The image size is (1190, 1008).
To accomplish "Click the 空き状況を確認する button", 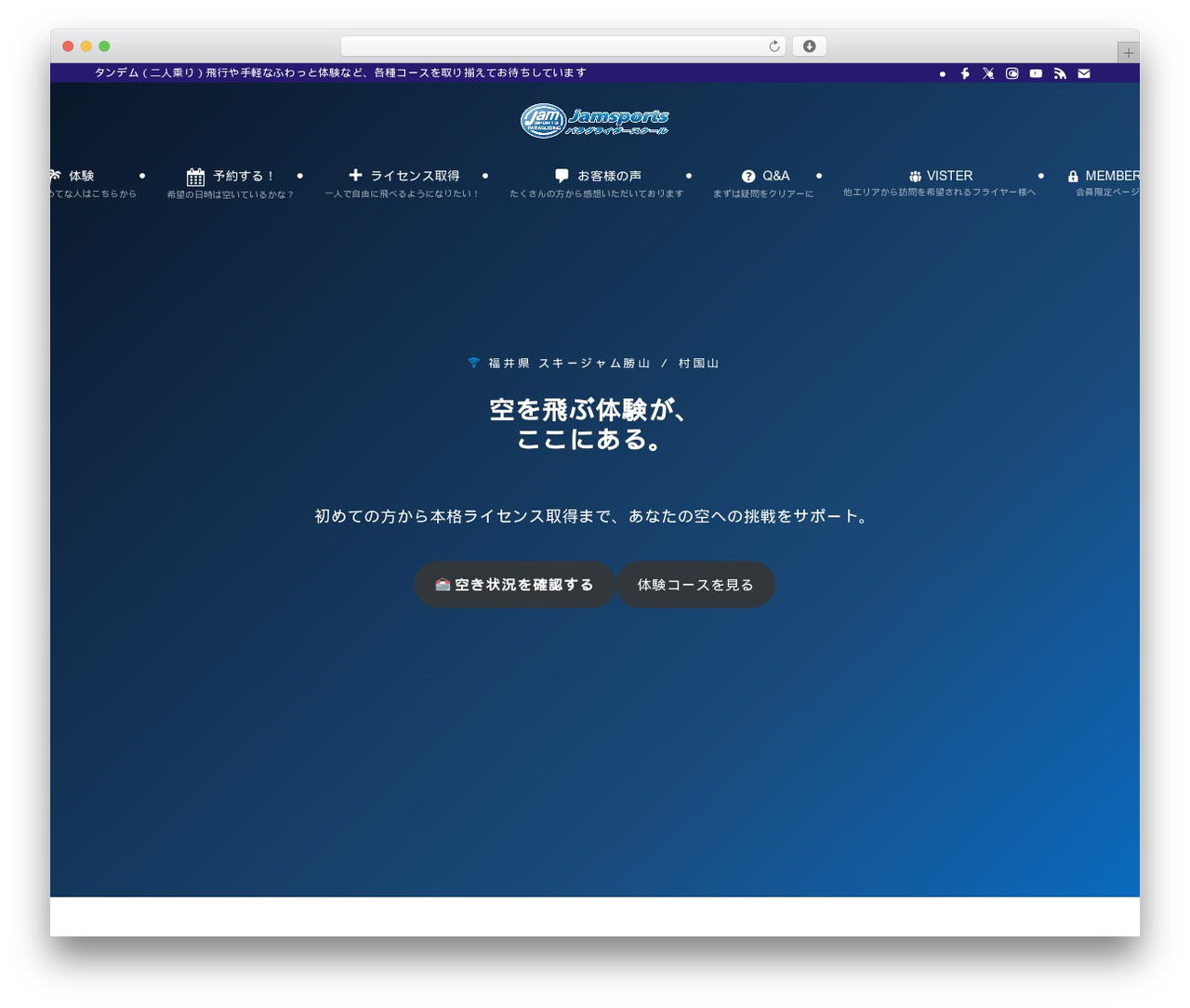I will [x=515, y=585].
